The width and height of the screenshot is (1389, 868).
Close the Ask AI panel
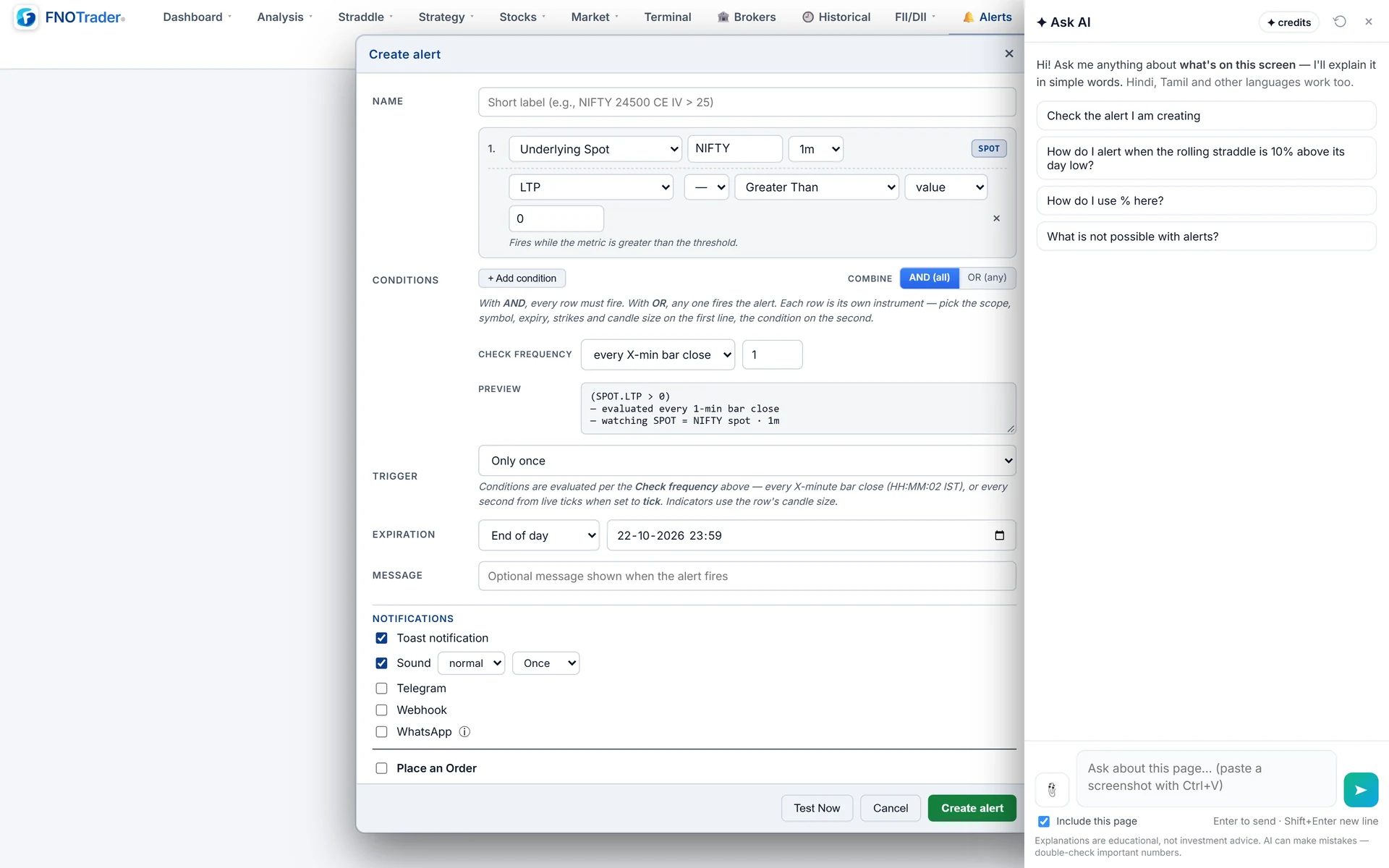(1369, 22)
